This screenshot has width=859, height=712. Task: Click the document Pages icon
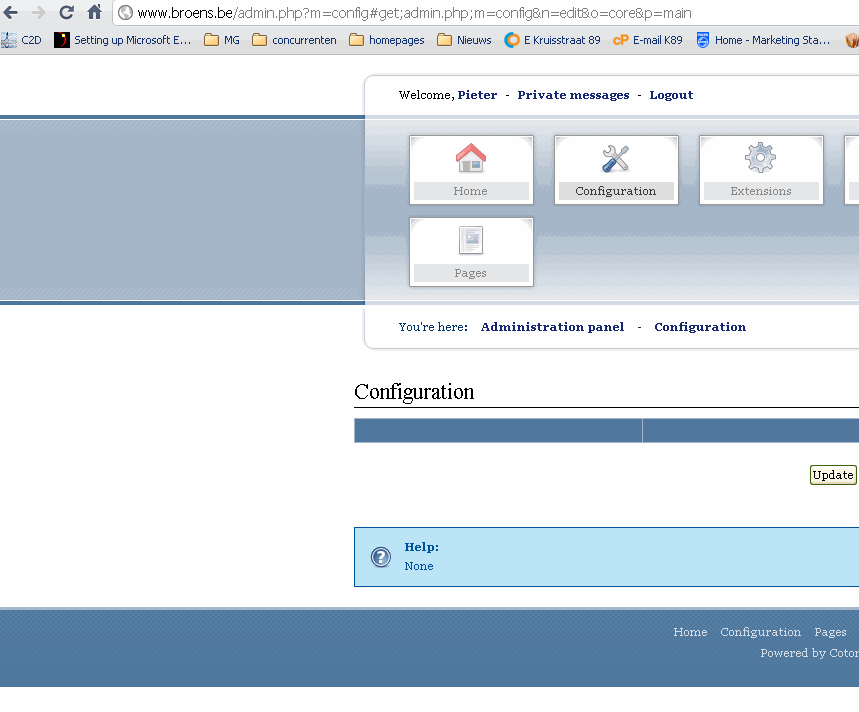click(x=471, y=240)
